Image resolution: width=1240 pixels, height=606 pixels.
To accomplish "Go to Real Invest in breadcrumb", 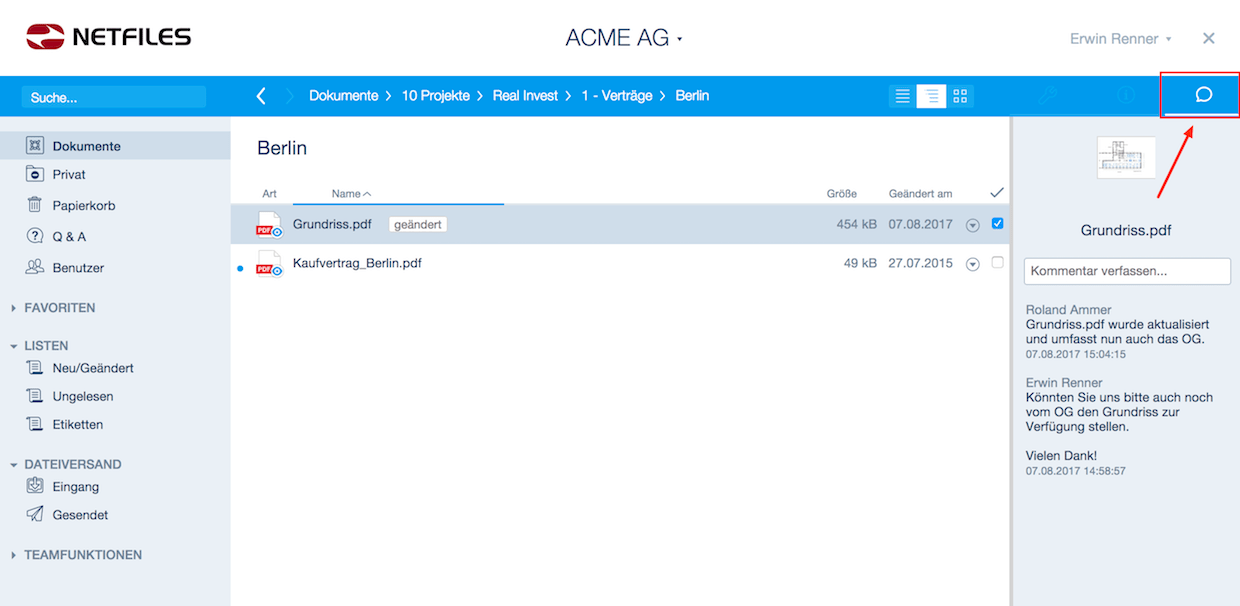I will (526, 96).
